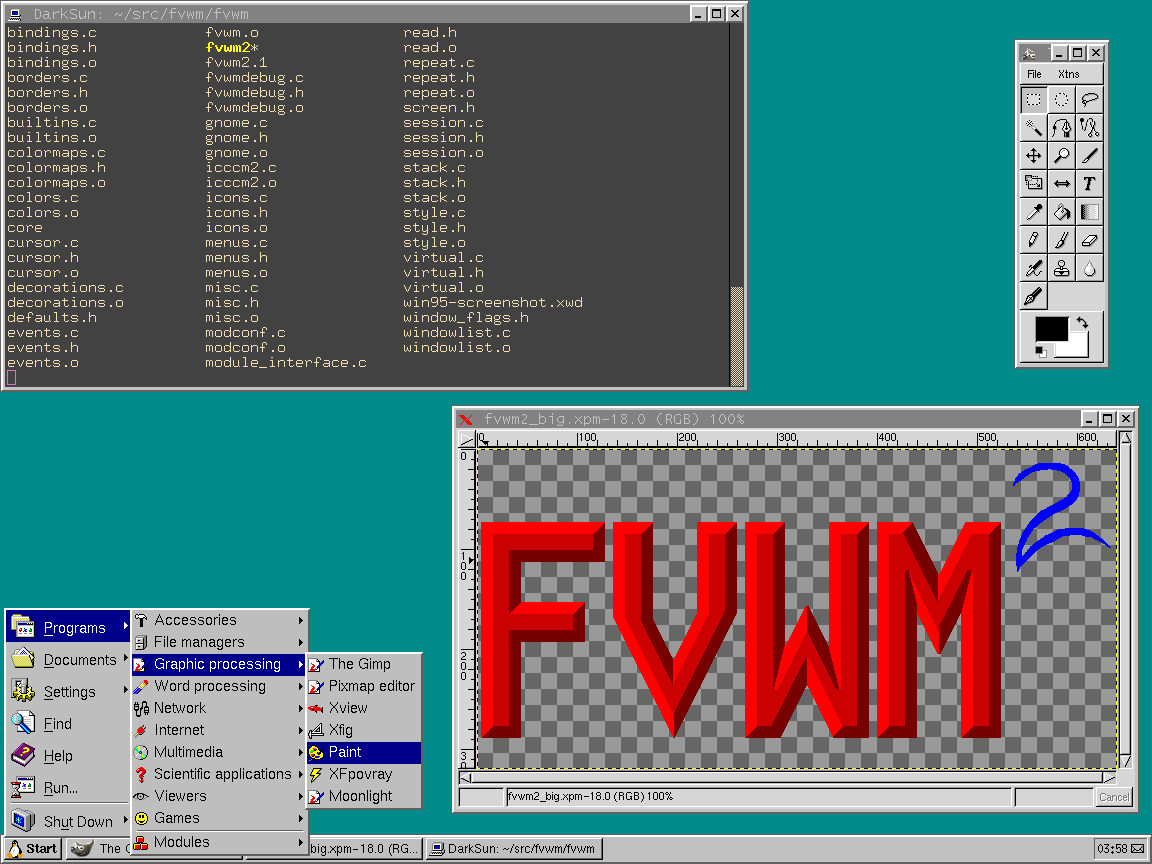The image size is (1152, 864).
Task: Open the Settings submenu in Start menu
Action: coord(68,692)
